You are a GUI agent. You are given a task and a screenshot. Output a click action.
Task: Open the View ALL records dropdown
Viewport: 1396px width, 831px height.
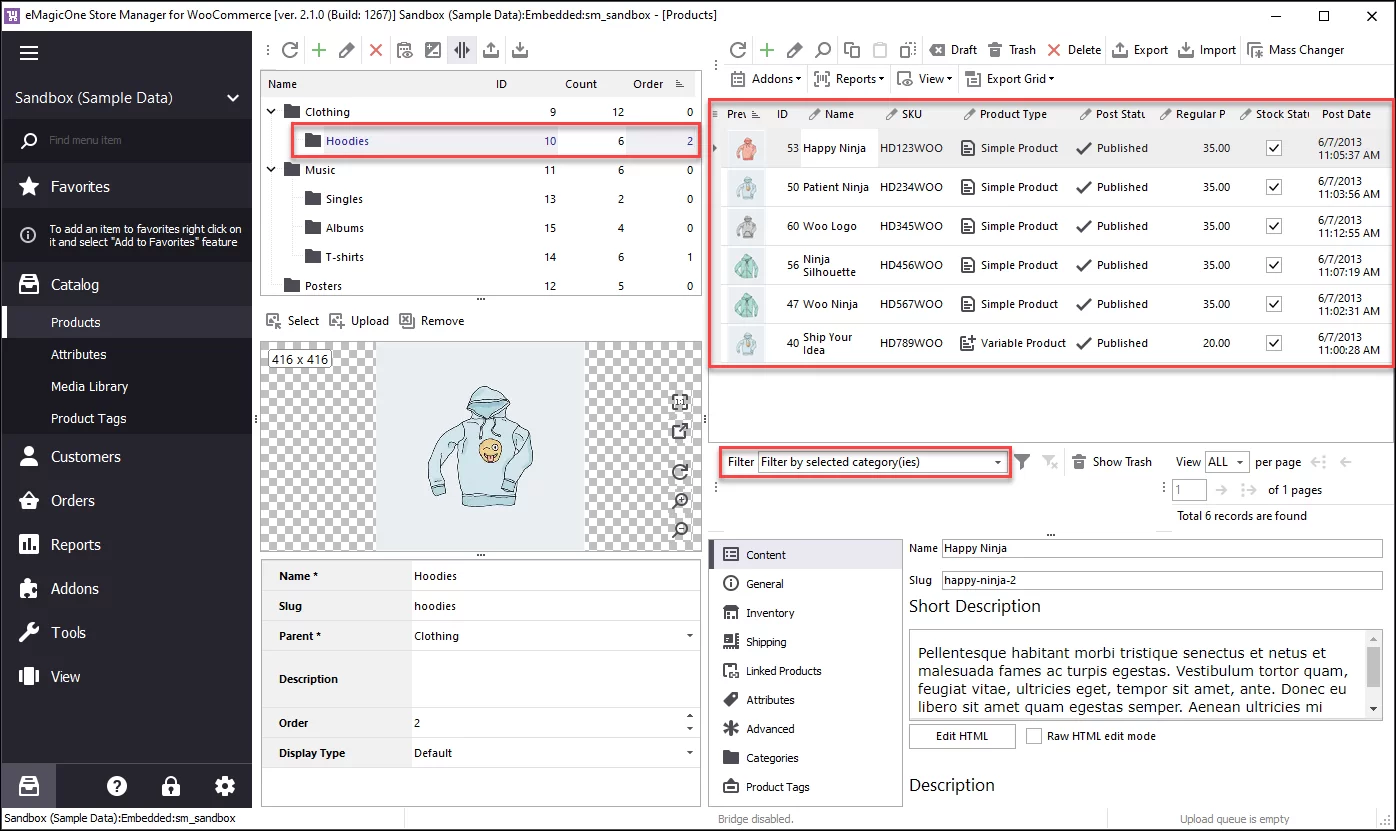[x=1227, y=462]
